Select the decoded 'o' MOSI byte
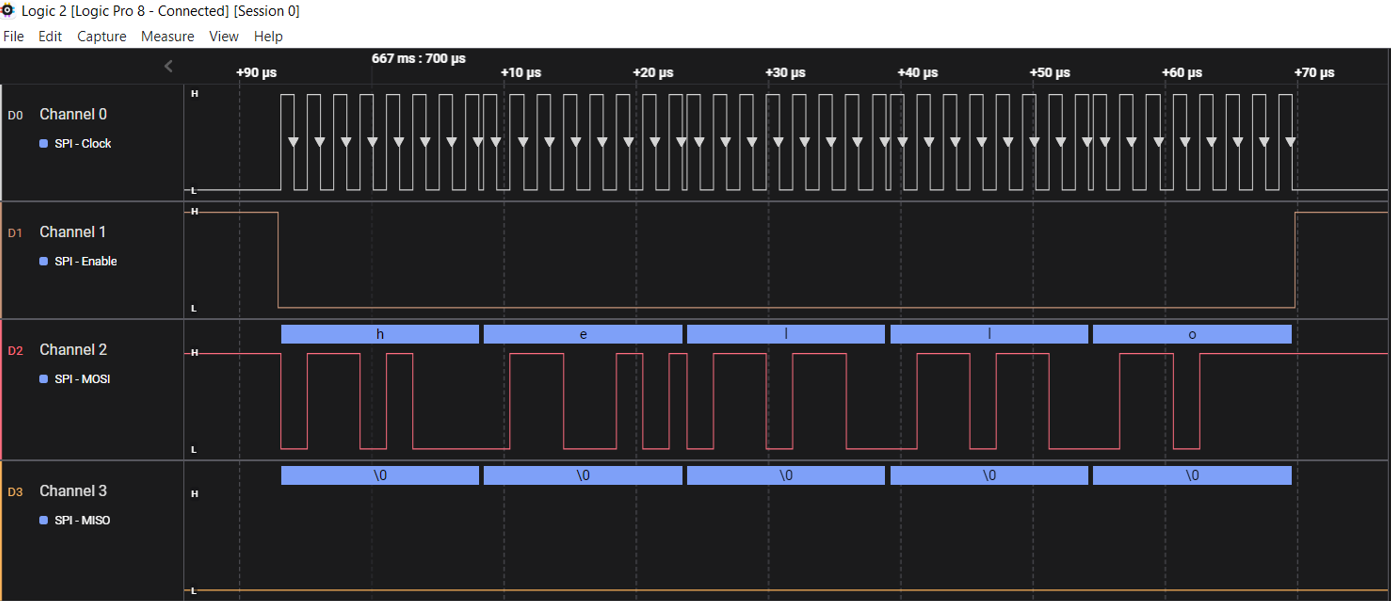 (x=1192, y=334)
